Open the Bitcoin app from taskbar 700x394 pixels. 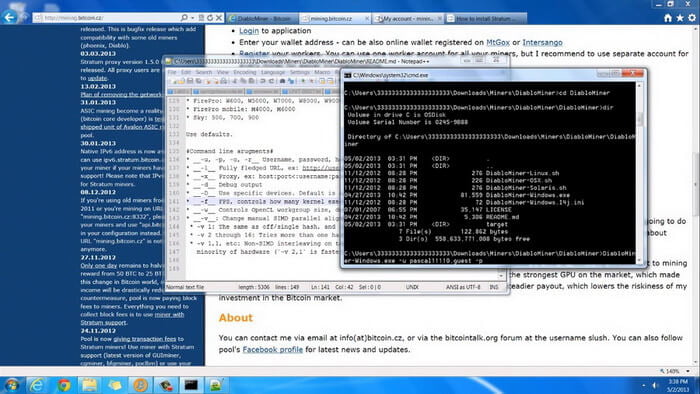tap(140, 385)
